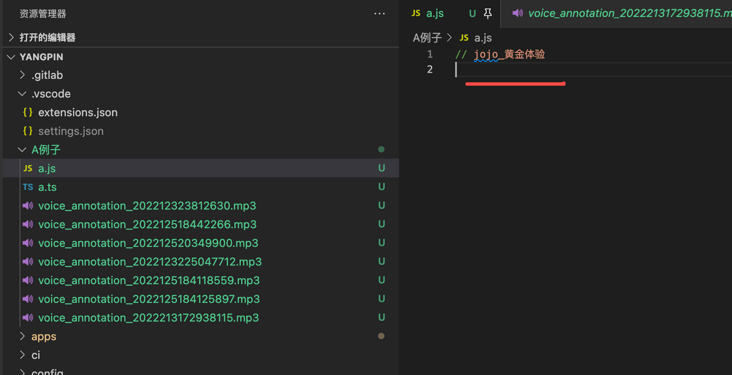This screenshot has height=375, width=732.
Task: Click the green modified dot on A例子 folder
Action: (381, 149)
